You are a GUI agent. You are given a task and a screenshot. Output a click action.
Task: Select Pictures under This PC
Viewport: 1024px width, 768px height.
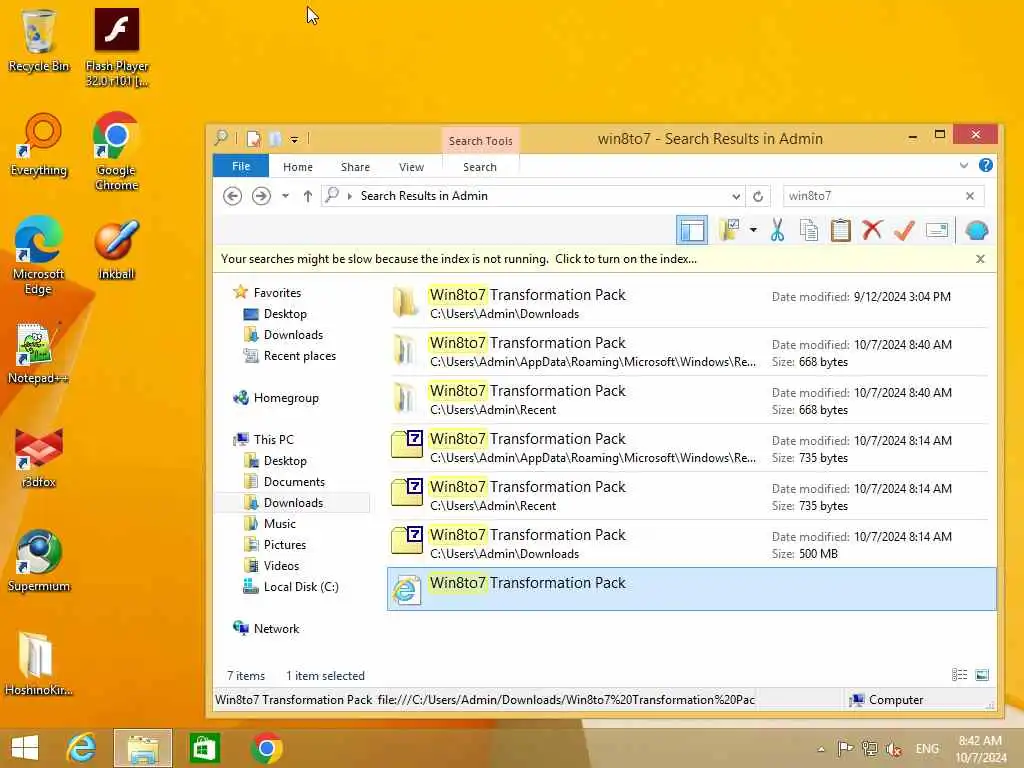click(274, 545)
